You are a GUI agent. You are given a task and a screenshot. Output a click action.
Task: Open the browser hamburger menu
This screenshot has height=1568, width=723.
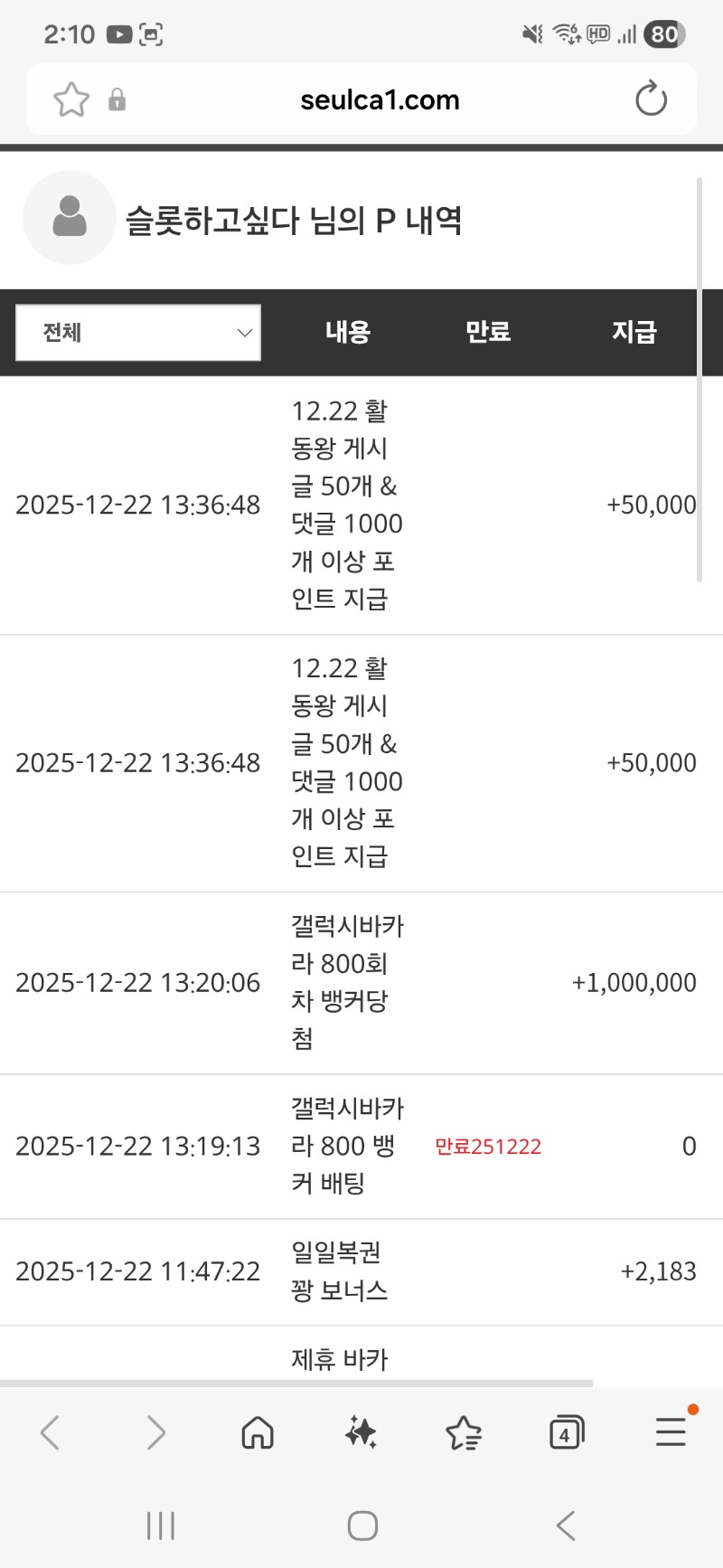671,1432
